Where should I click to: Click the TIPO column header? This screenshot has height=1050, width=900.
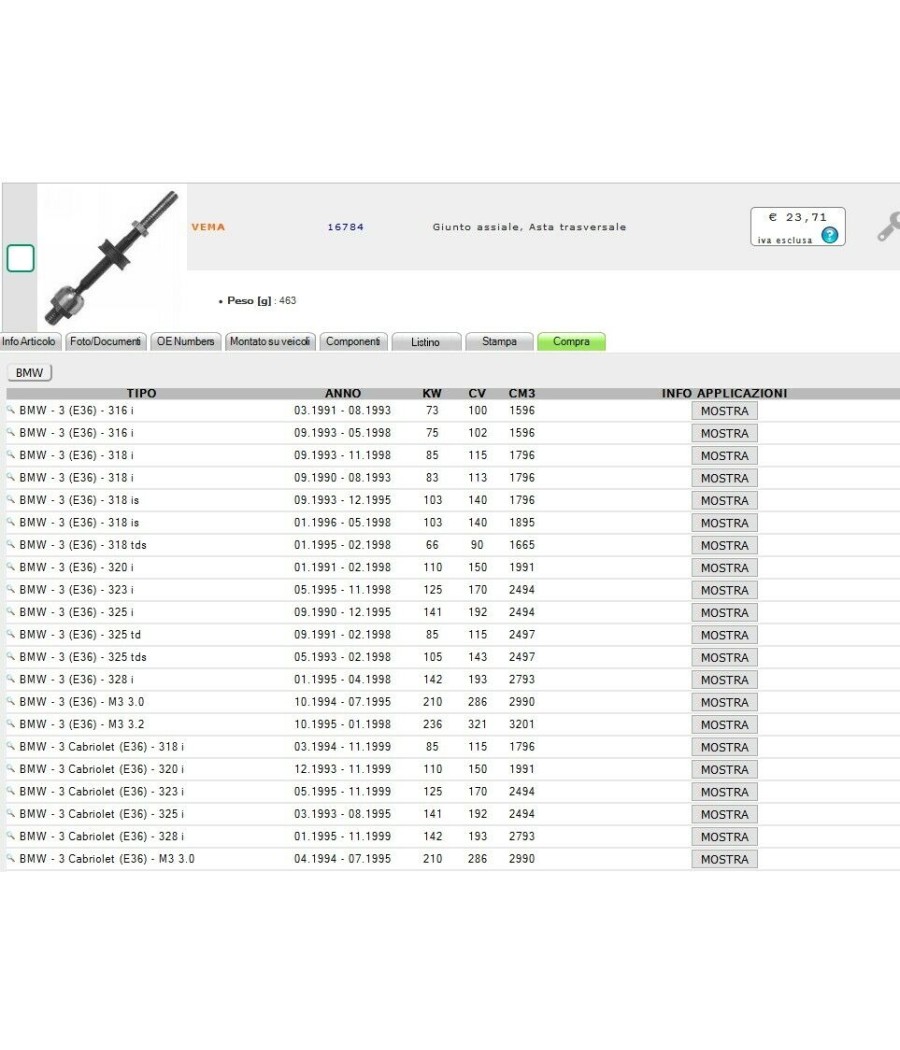click(x=141, y=393)
